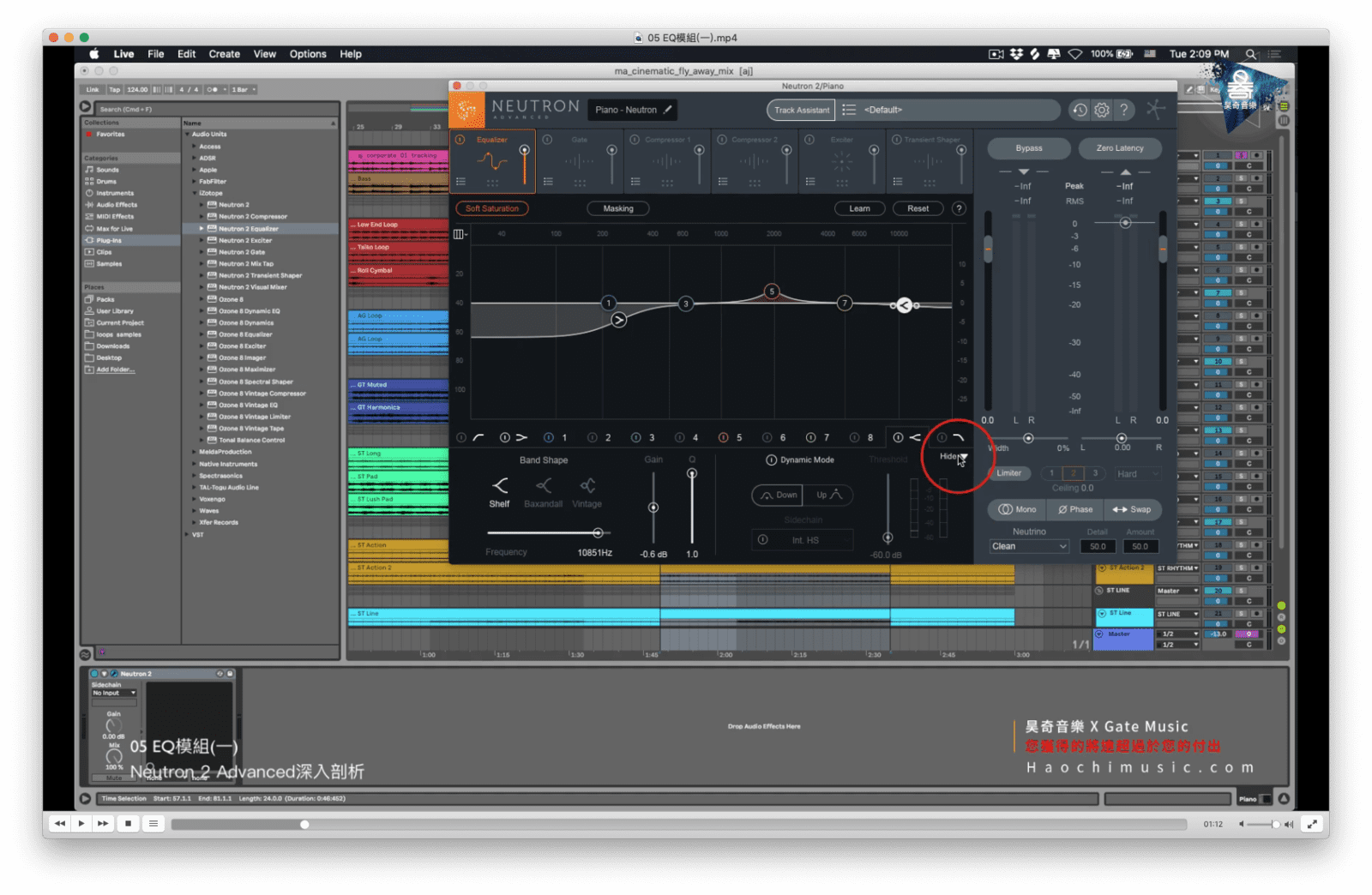1372x895 pixels.
Task: Click the Soft Saturation button
Action: 492,208
